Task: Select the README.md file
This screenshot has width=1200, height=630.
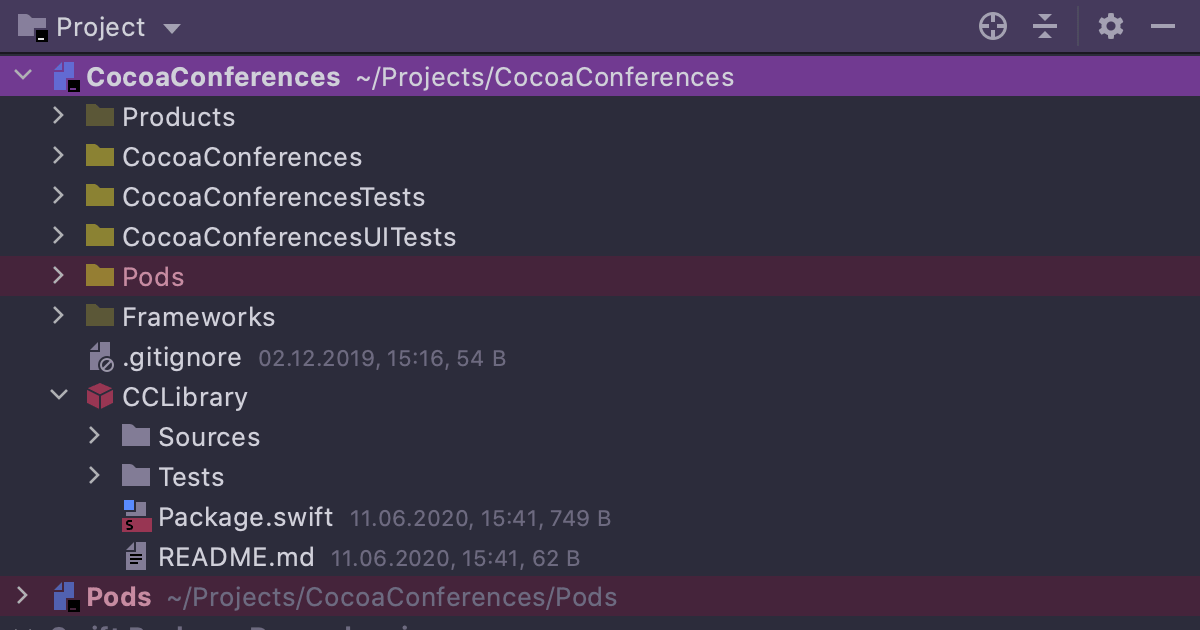Action: (x=236, y=556)
